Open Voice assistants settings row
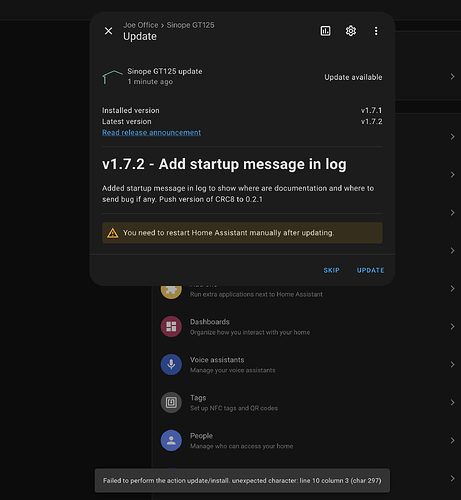Image resolution: width=461 pixels, height=500 pixels. click(x=307, y=365)
